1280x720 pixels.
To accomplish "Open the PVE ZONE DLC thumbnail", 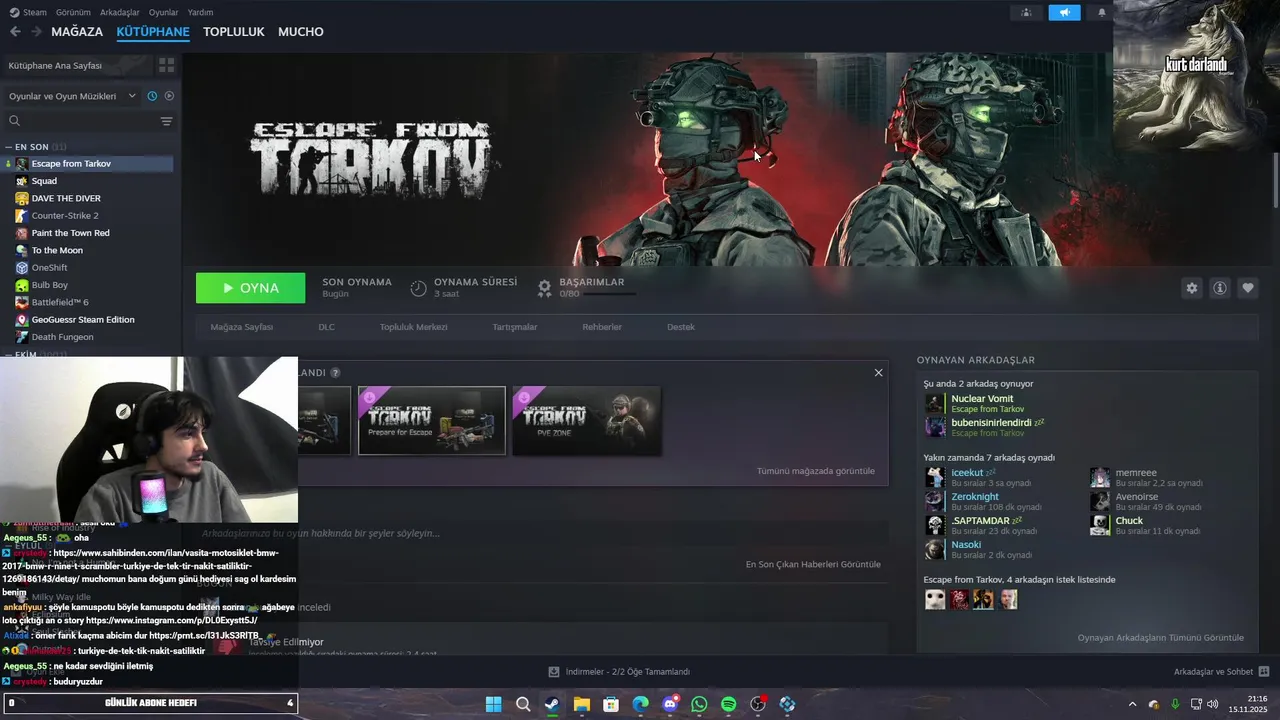I will tap(586, 420).
